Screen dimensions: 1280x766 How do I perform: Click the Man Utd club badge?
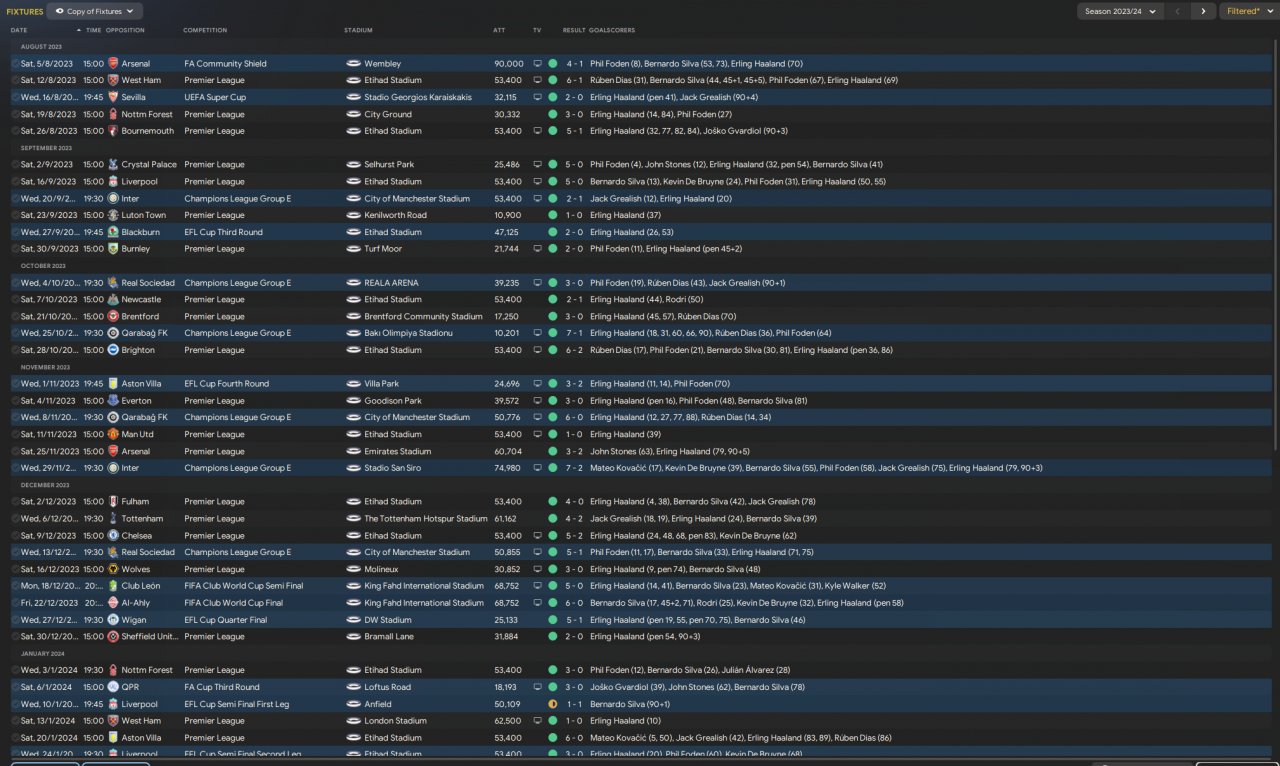click(113, 434)
